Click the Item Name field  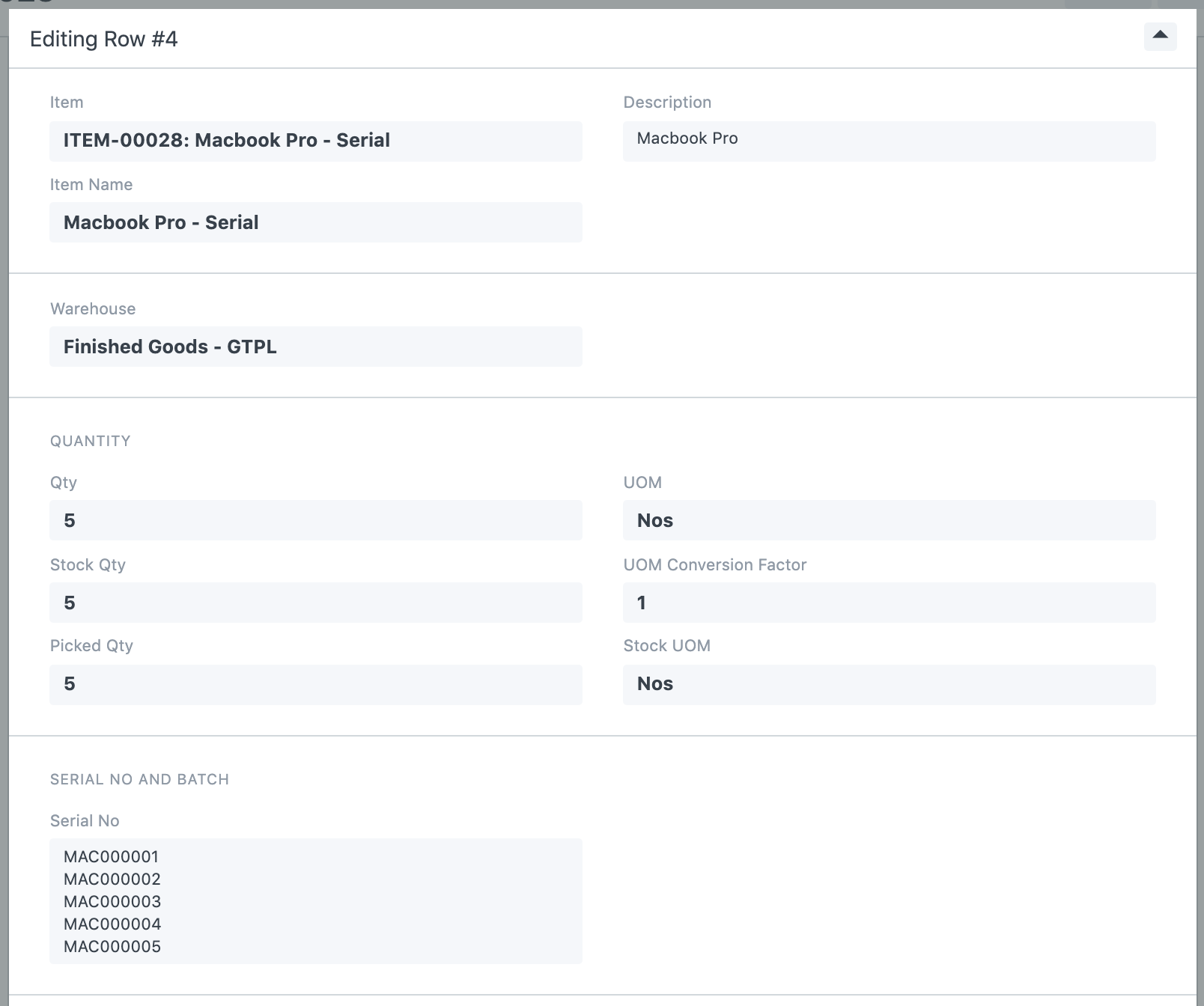(x=315, y=222)
